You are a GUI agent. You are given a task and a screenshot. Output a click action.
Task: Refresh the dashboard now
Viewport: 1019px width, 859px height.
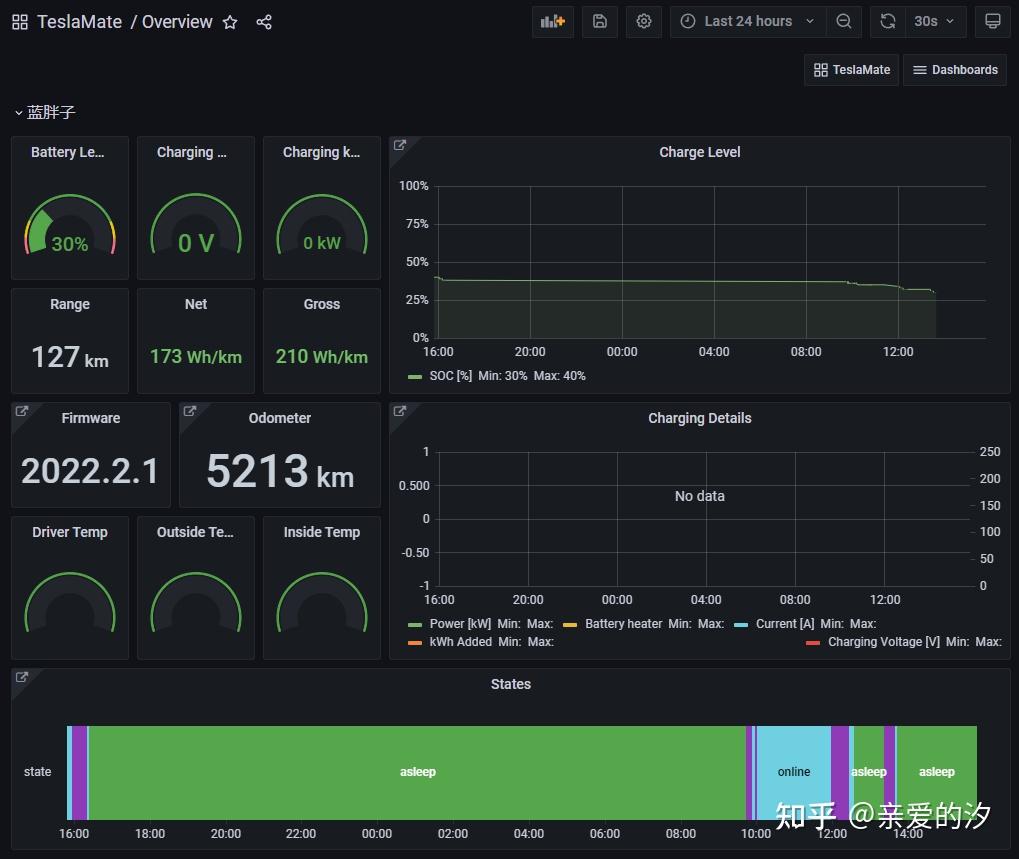[x=887, y=21]
